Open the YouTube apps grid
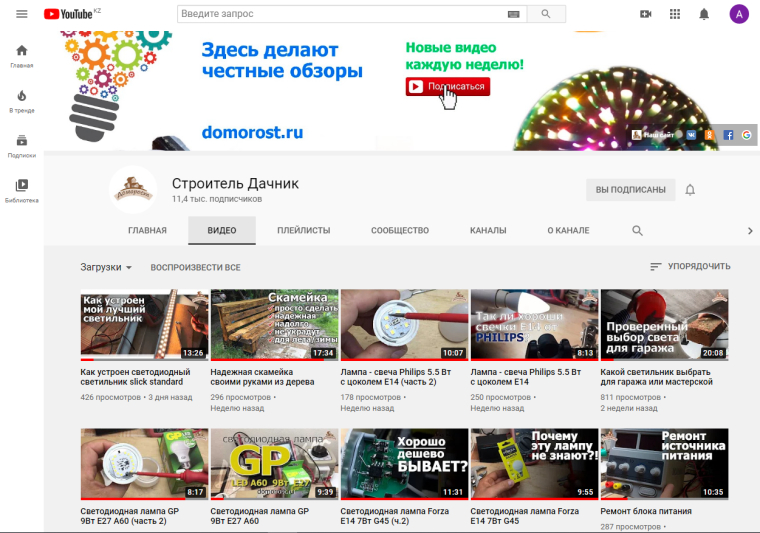Screen dimensions: 760x533 (x=675, y=14)
